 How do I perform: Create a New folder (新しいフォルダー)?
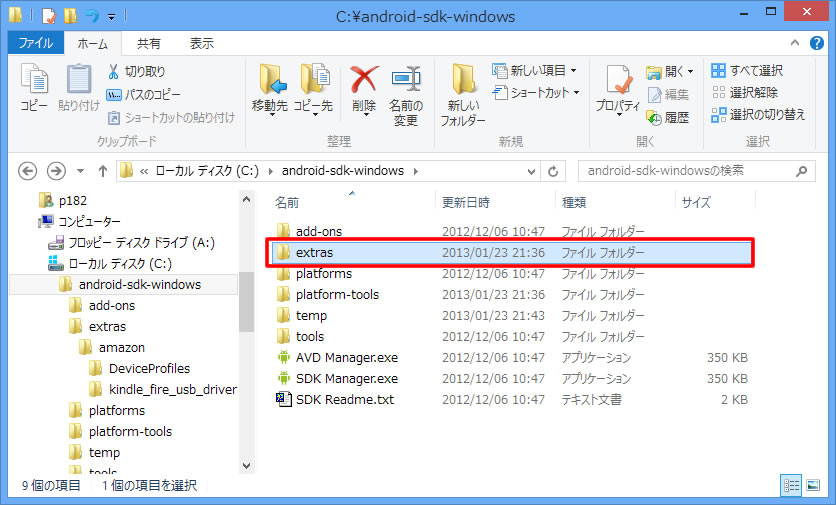point(463,95)
